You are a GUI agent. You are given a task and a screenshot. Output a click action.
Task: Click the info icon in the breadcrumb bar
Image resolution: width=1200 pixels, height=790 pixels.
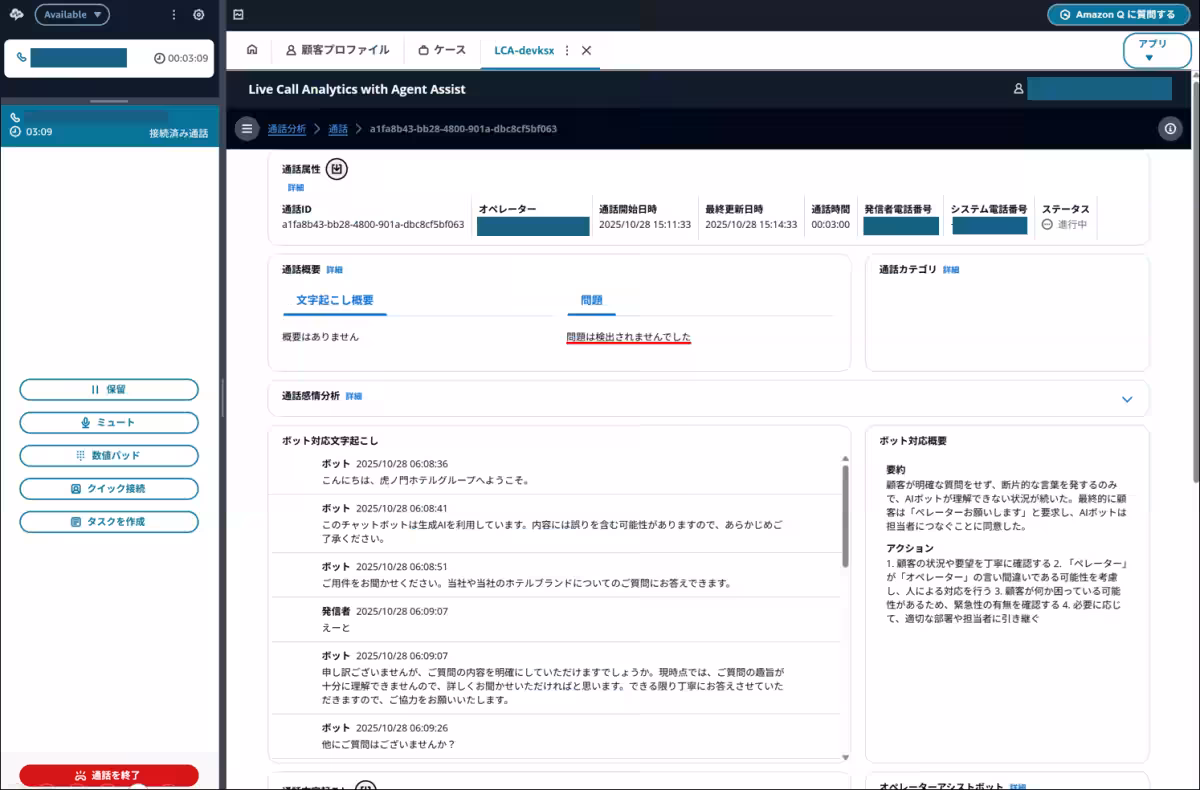tap(1169, 129)
